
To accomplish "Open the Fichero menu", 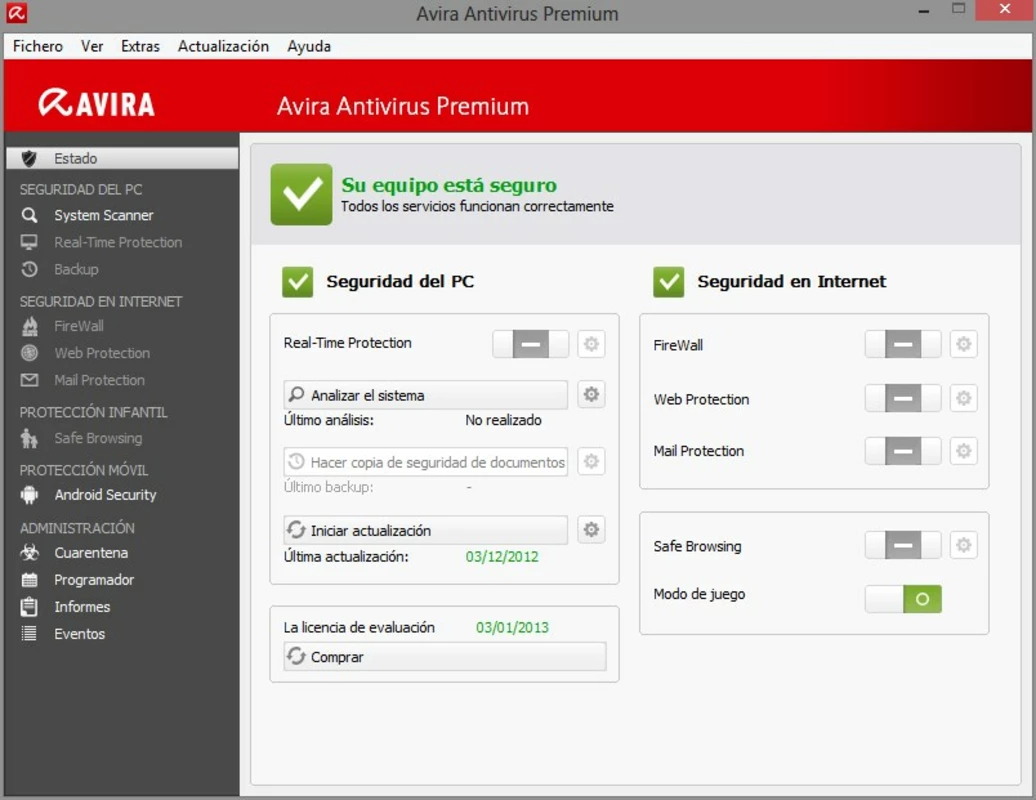I will 38,46.
